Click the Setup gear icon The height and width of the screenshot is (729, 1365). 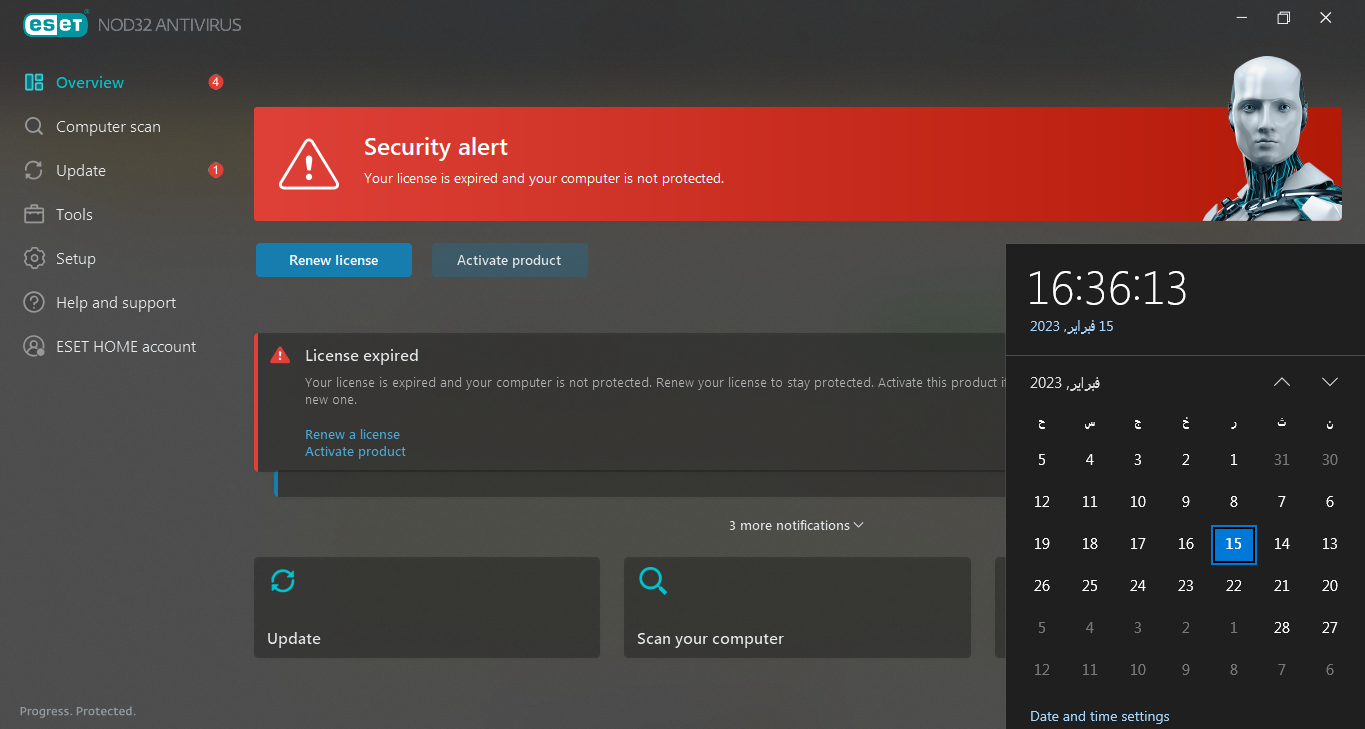click(x=34, y=259)
